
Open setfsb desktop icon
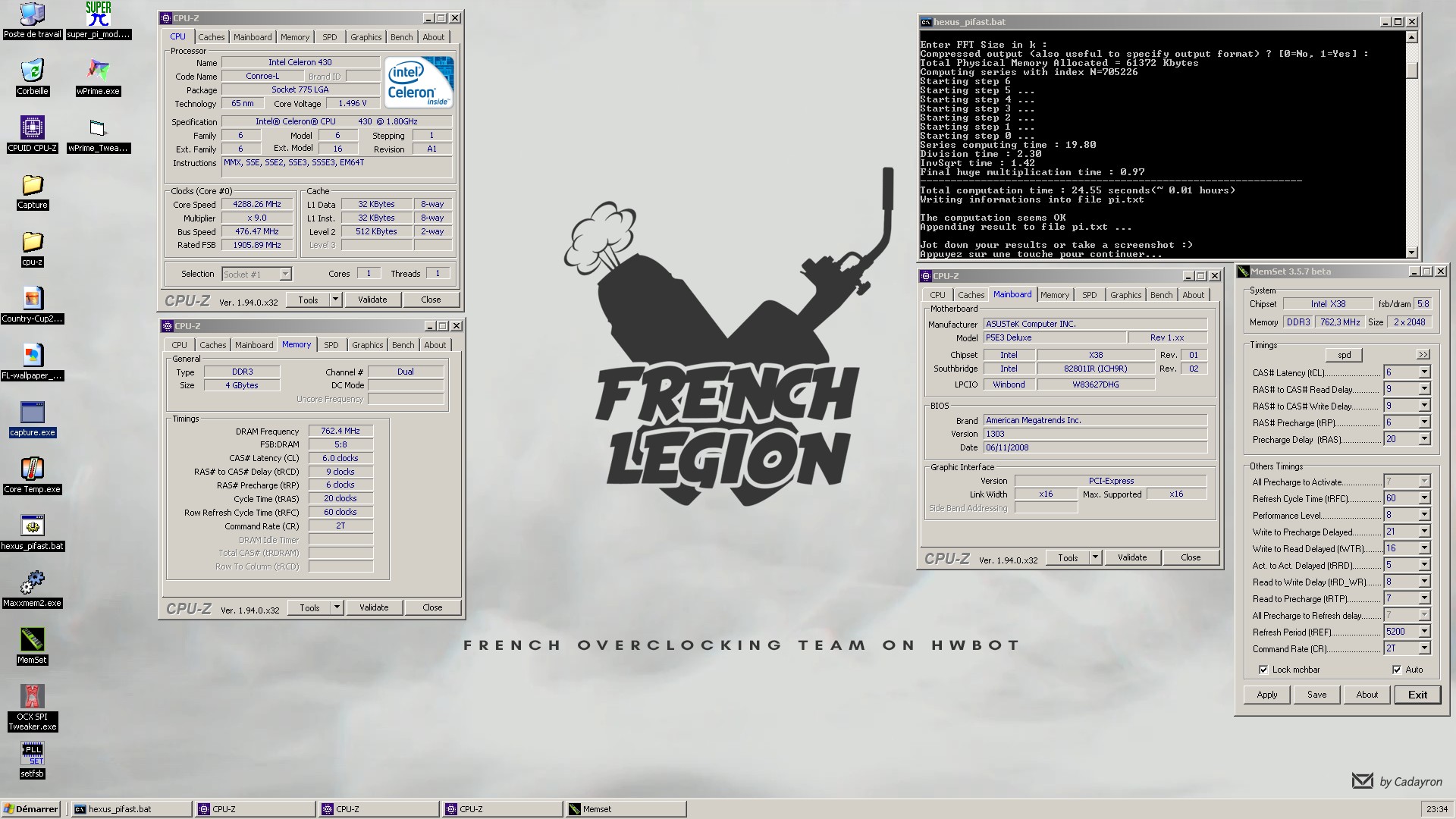(x=32, y=761)
